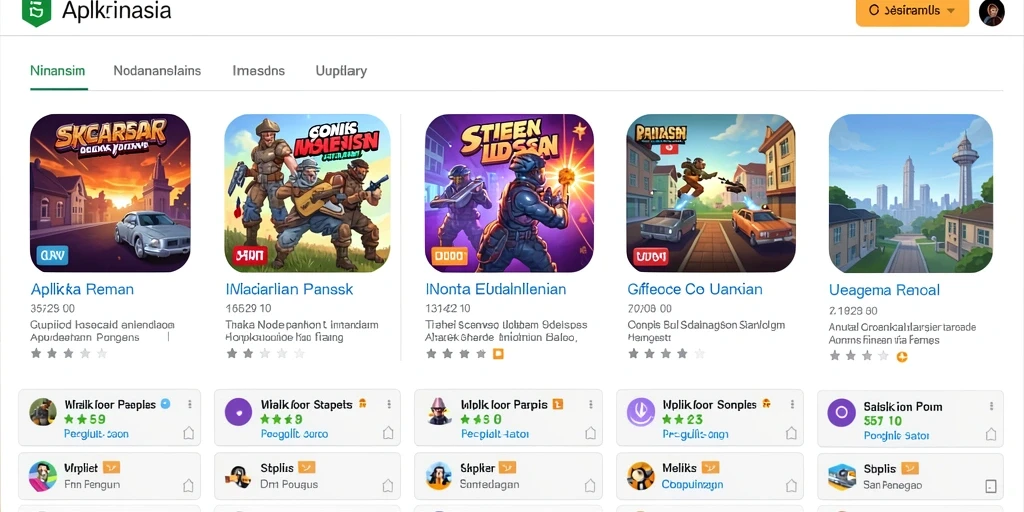
Task: Toggle bookmark on Salskion Poim card
Action: point(991,434)
